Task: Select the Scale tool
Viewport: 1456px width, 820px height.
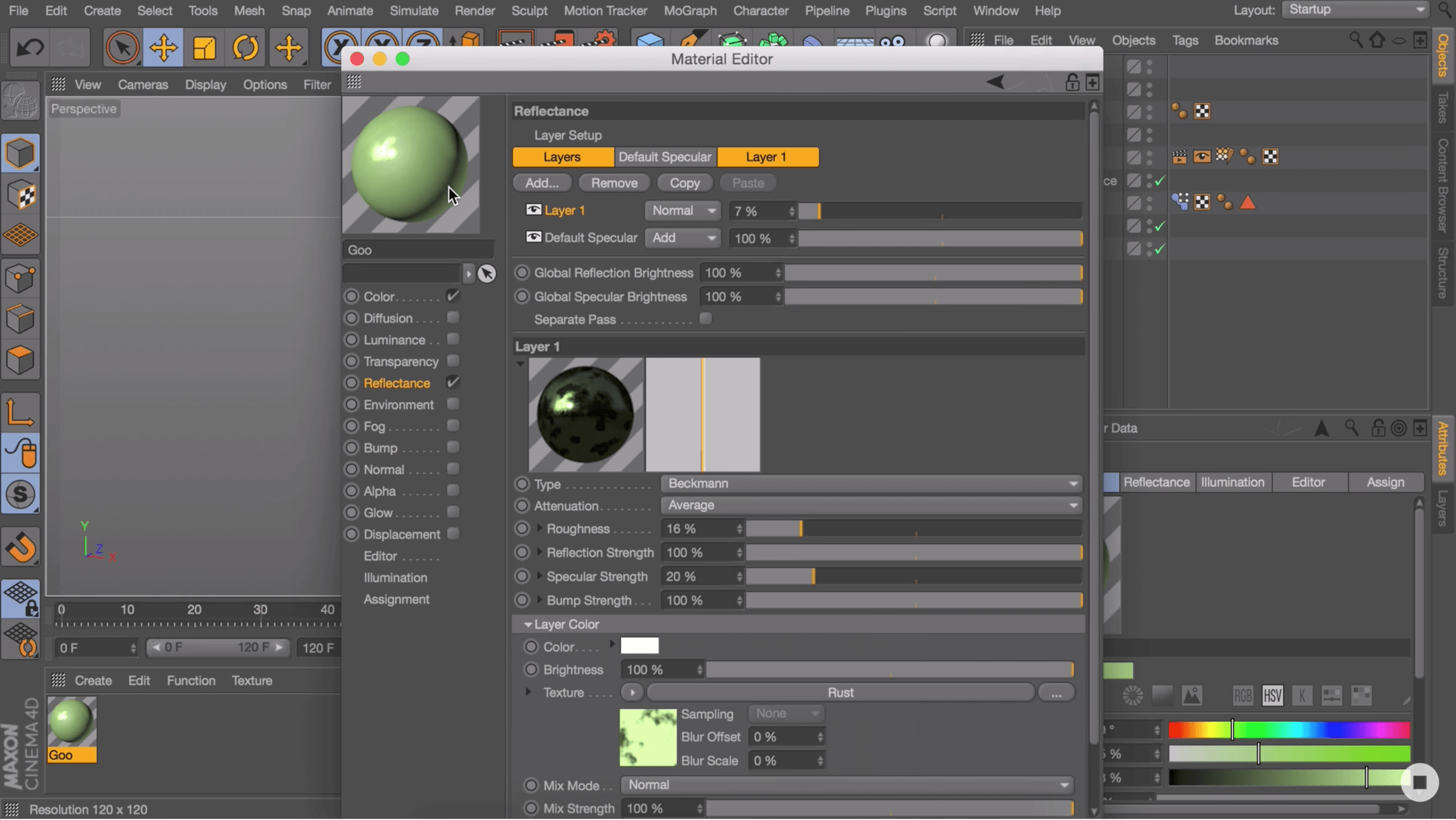Action: pos(204,48)
